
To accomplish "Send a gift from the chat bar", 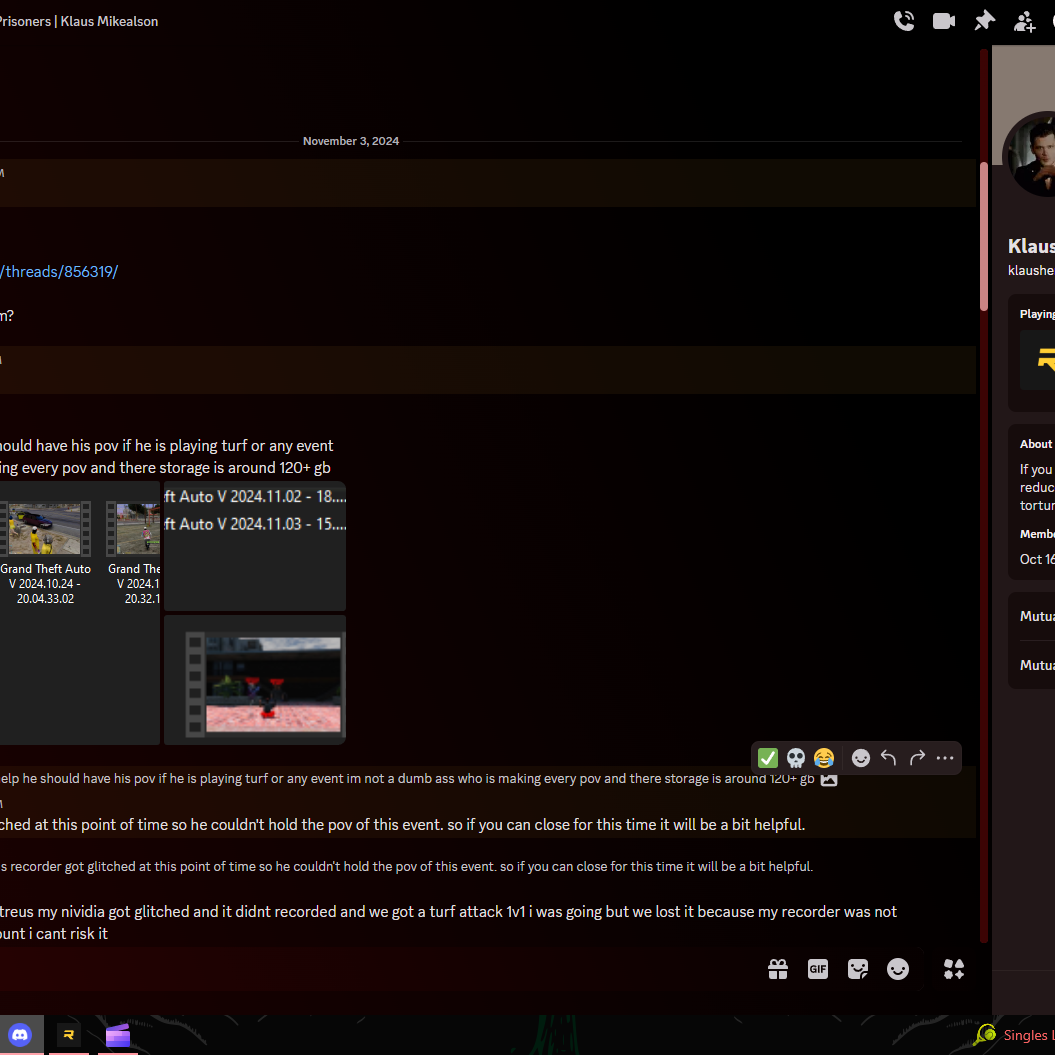I will [778, 969].
